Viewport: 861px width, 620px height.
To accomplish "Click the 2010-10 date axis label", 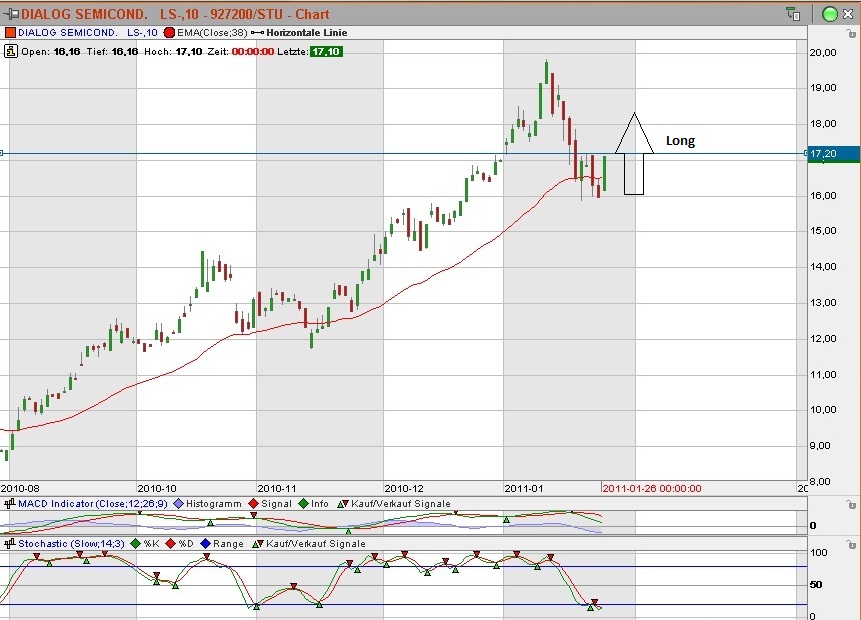I will (157, 488).
